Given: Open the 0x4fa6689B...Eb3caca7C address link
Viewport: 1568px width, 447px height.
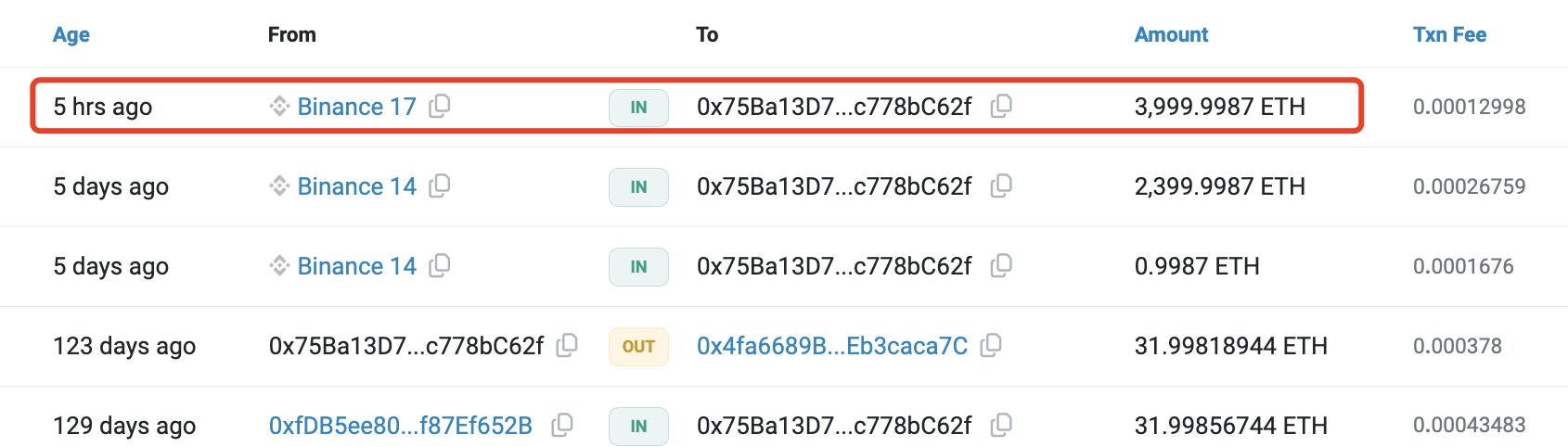Looking at the screenshot, I should 832,346.
